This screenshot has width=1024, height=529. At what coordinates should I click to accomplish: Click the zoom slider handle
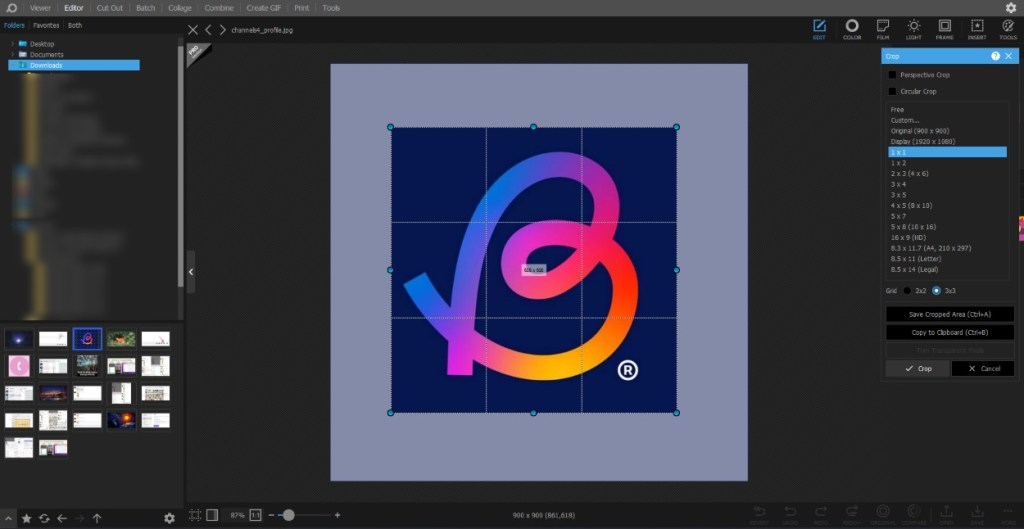pyautogui.click(x=288, y=515)
